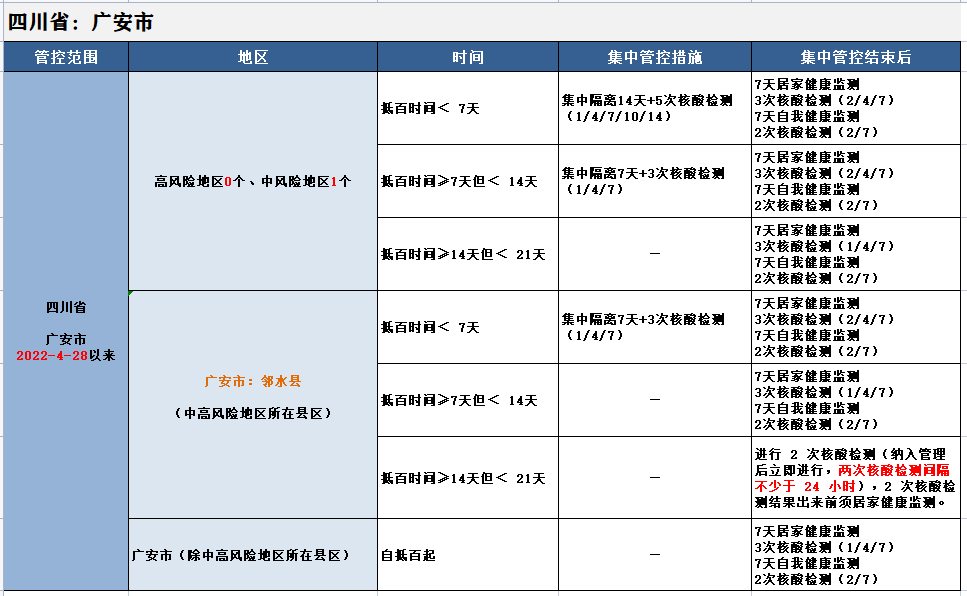967x596 pixels.
Task: Click the "集中管控结束后" column header
Action: [x=856, y=57]
